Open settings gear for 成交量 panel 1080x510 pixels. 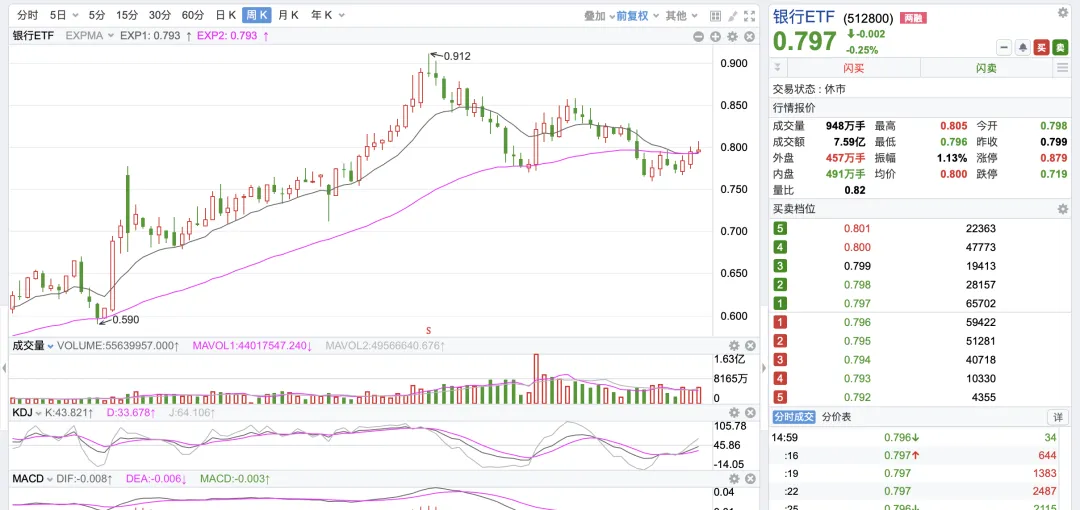[x=734, y=345]
